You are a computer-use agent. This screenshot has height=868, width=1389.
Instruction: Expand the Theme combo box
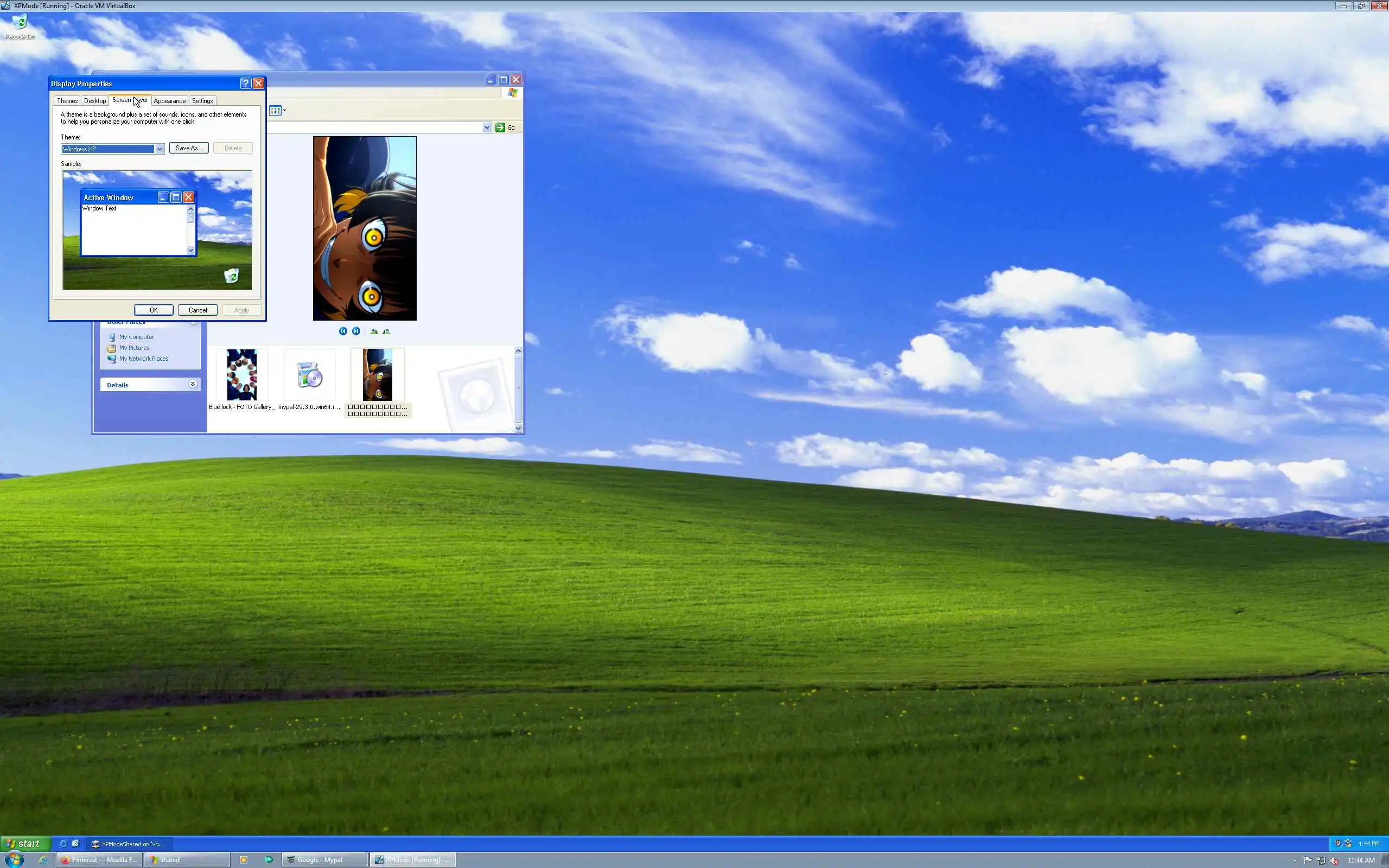(x=160, y=149)
